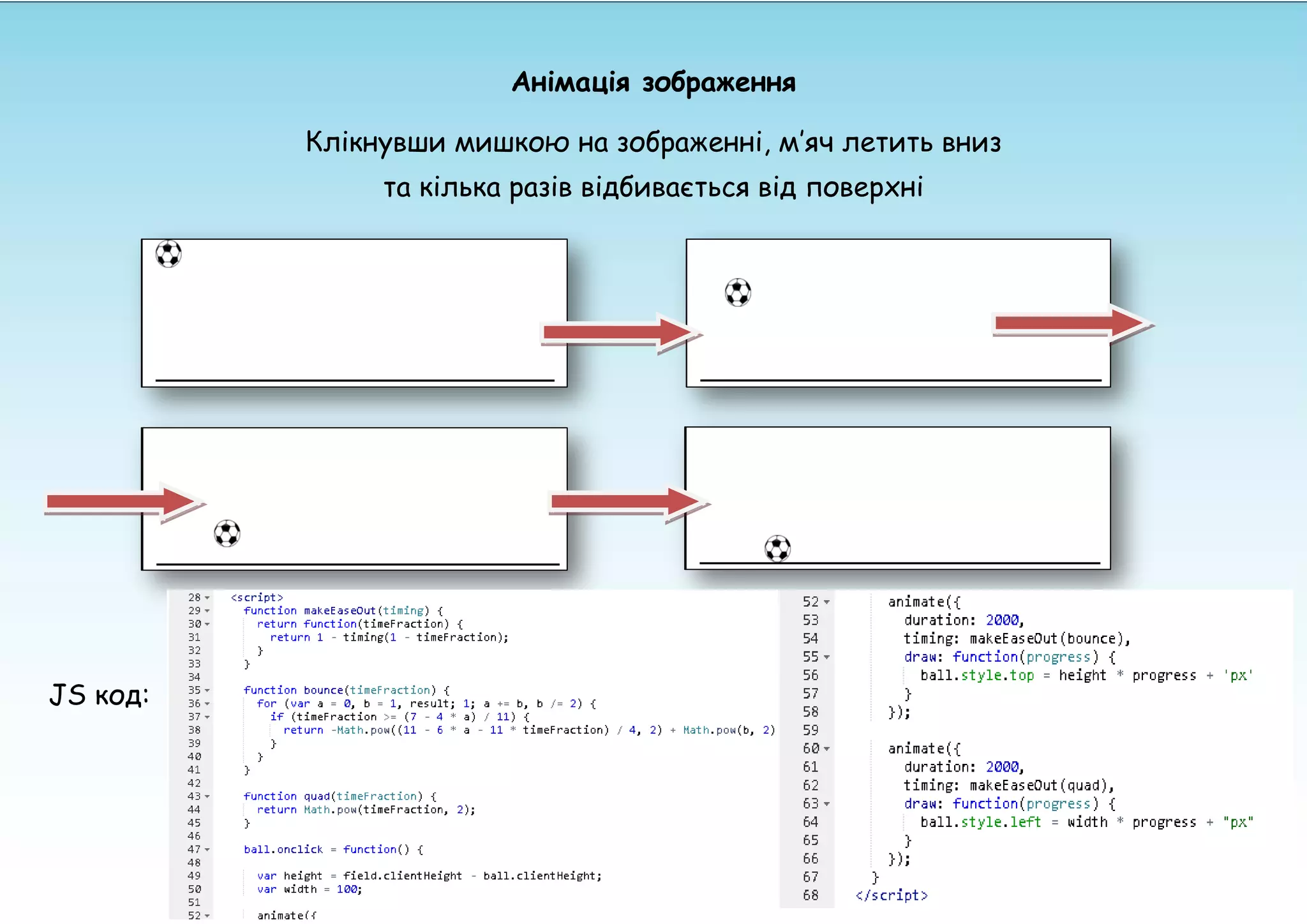Click the soccer ball resting on the ground line

pos(777,548)
